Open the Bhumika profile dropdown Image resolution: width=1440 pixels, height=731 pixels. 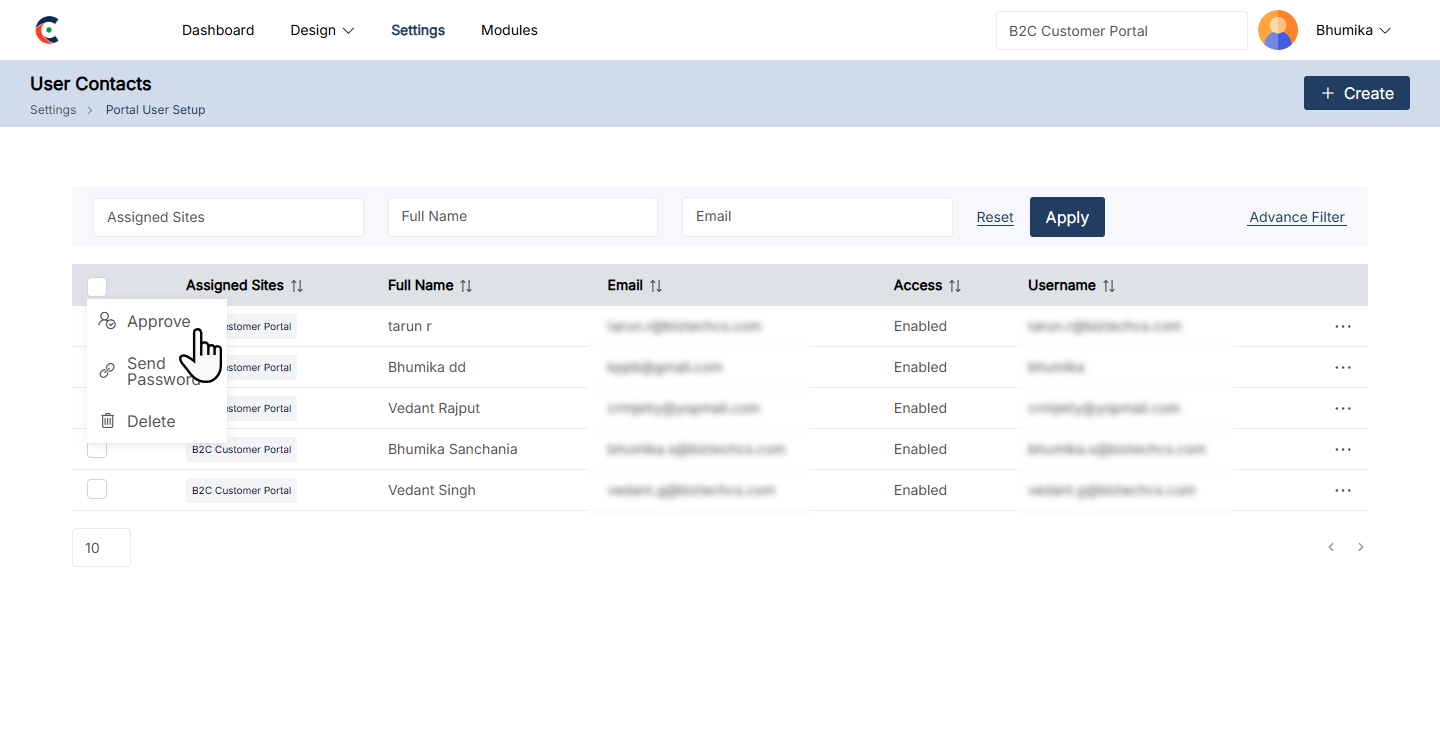tap(1353, 30)
